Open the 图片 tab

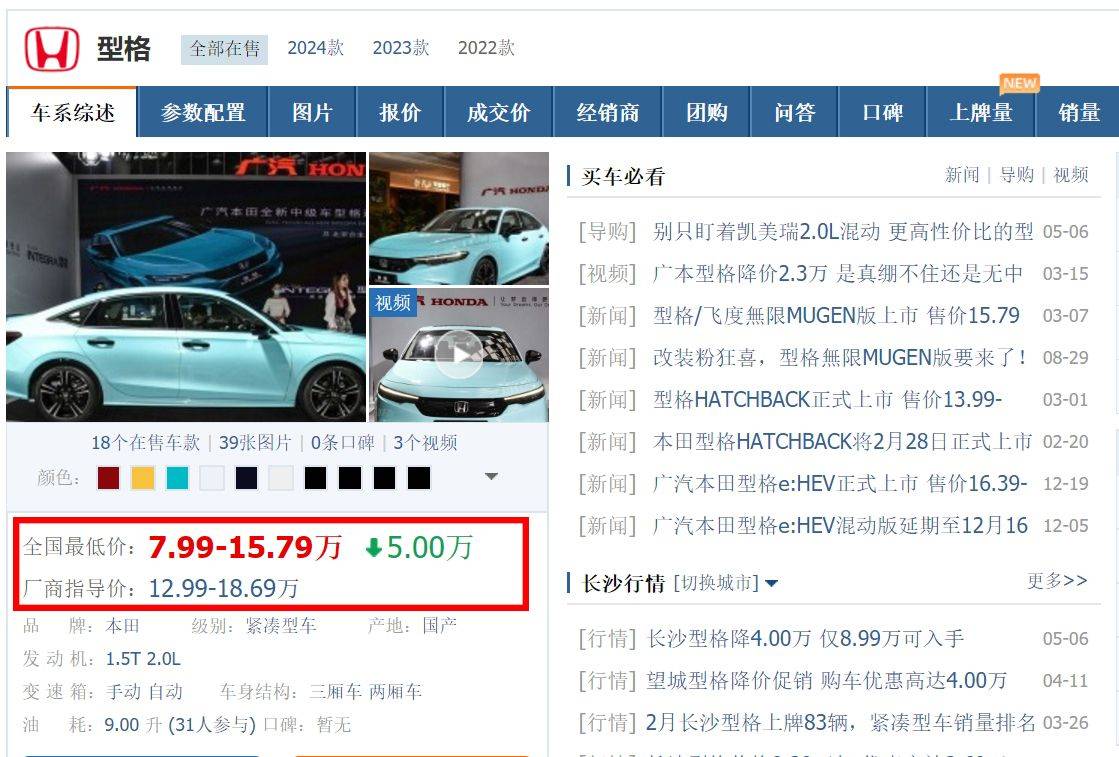[x=313, y=112]
